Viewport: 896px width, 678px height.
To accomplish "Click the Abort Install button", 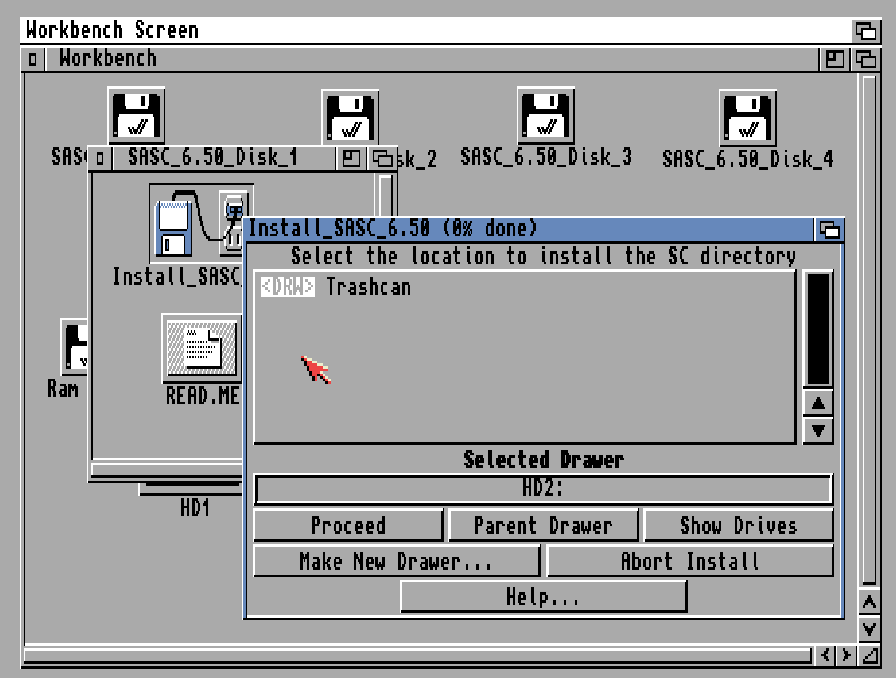I will tap(690, 561).
